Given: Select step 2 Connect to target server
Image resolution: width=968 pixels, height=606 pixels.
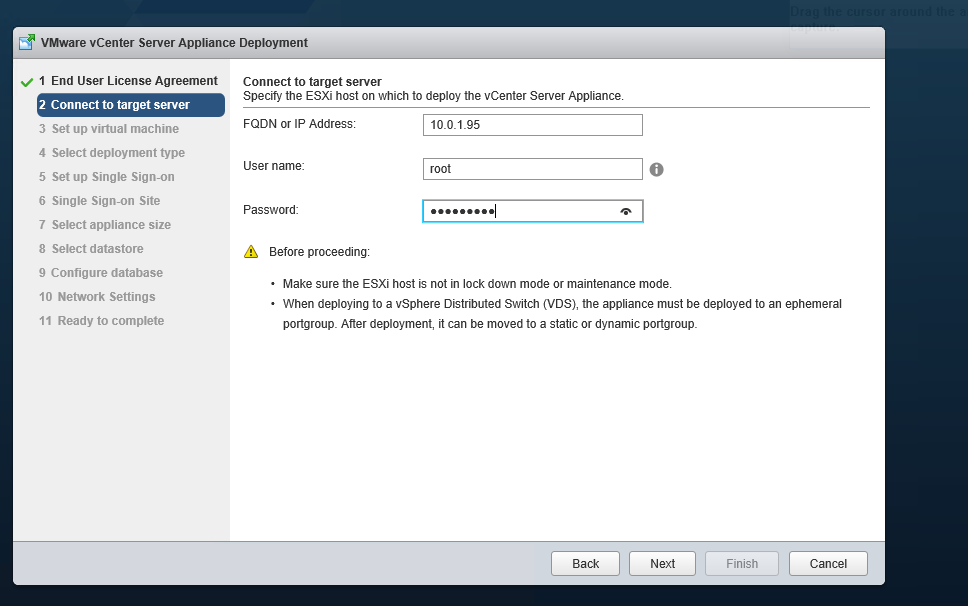Looking at the screenshot, I should 131,105.
